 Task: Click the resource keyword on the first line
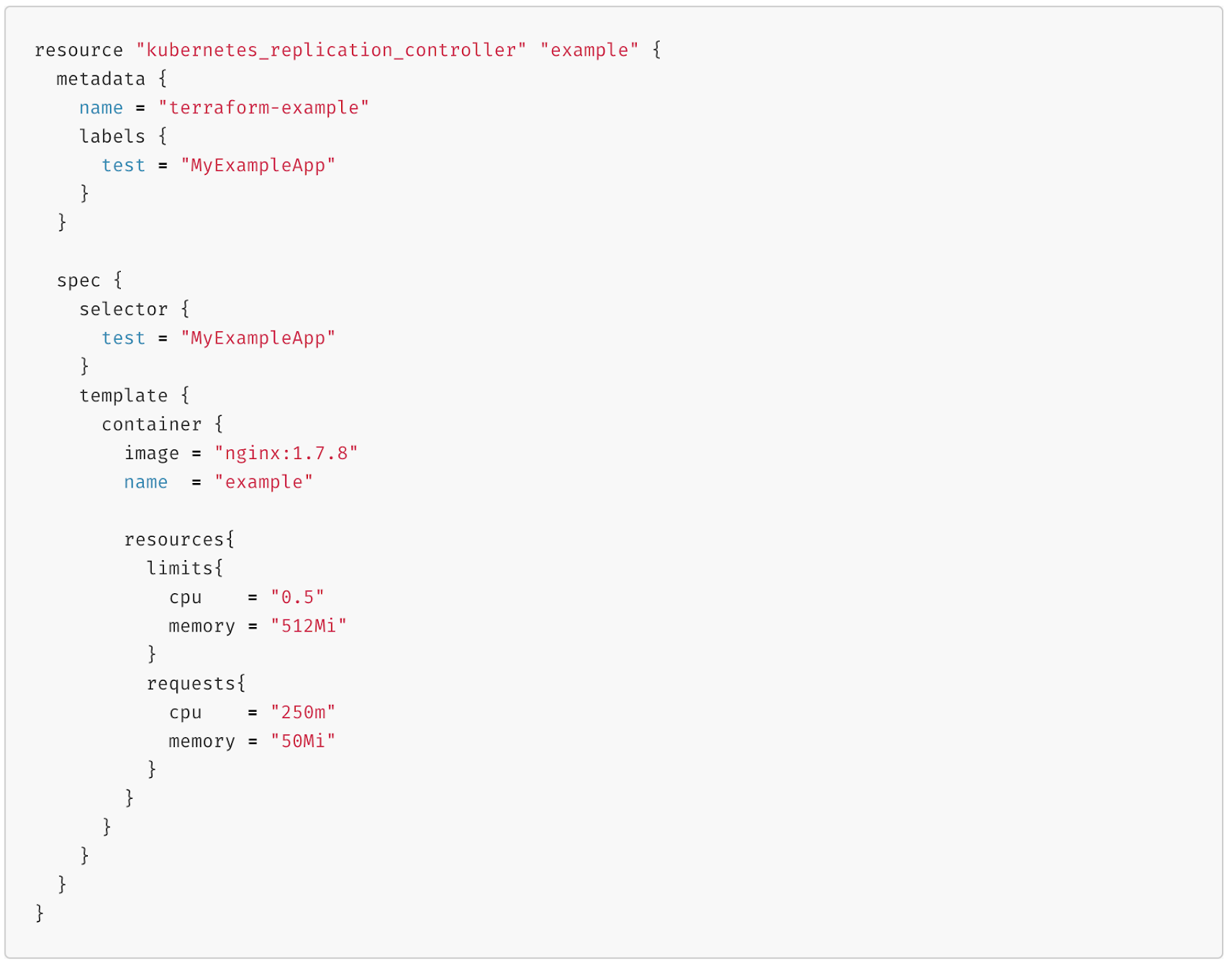[x=79, y=50]
